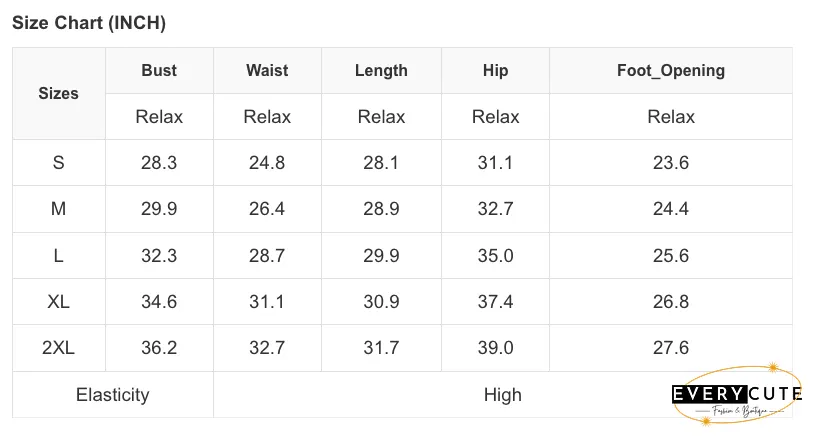Click the Sizes header cell
Screen dimensions: 814x440
pyautogui.click(x=59, y=93)
